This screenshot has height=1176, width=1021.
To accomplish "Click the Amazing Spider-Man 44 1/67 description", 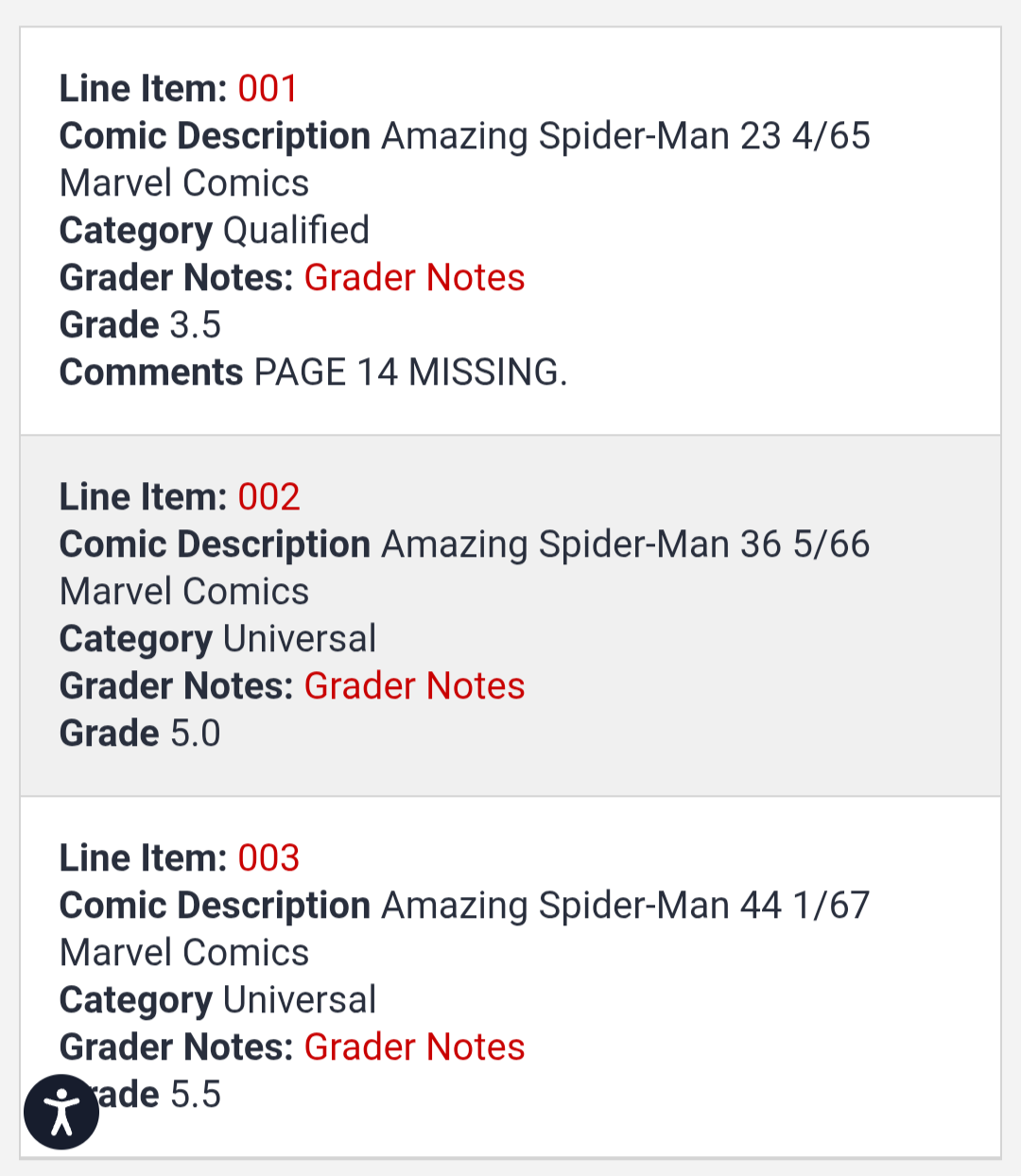I will (625, 906).
